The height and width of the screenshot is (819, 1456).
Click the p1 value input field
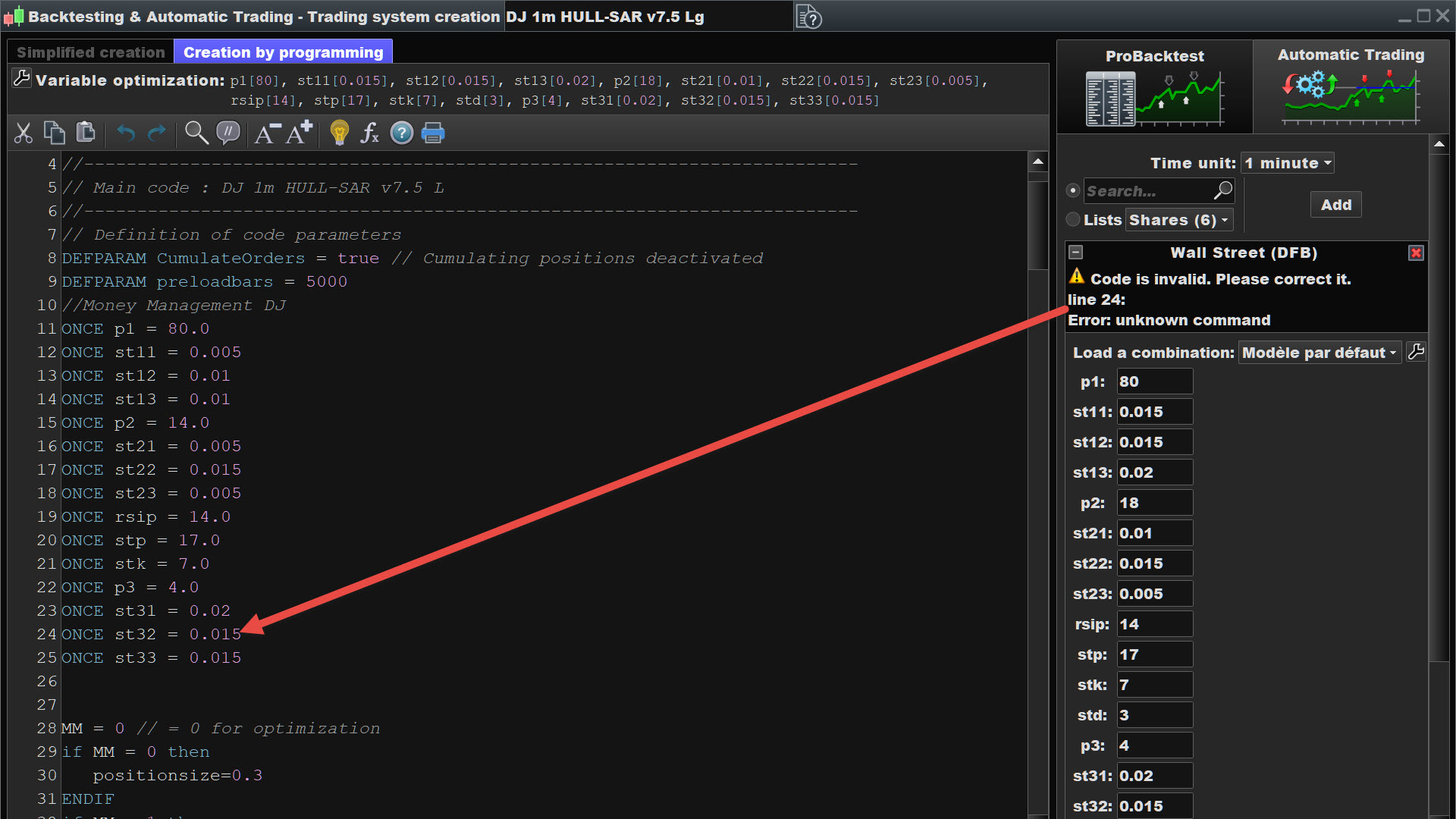[x=1154, y=381]
